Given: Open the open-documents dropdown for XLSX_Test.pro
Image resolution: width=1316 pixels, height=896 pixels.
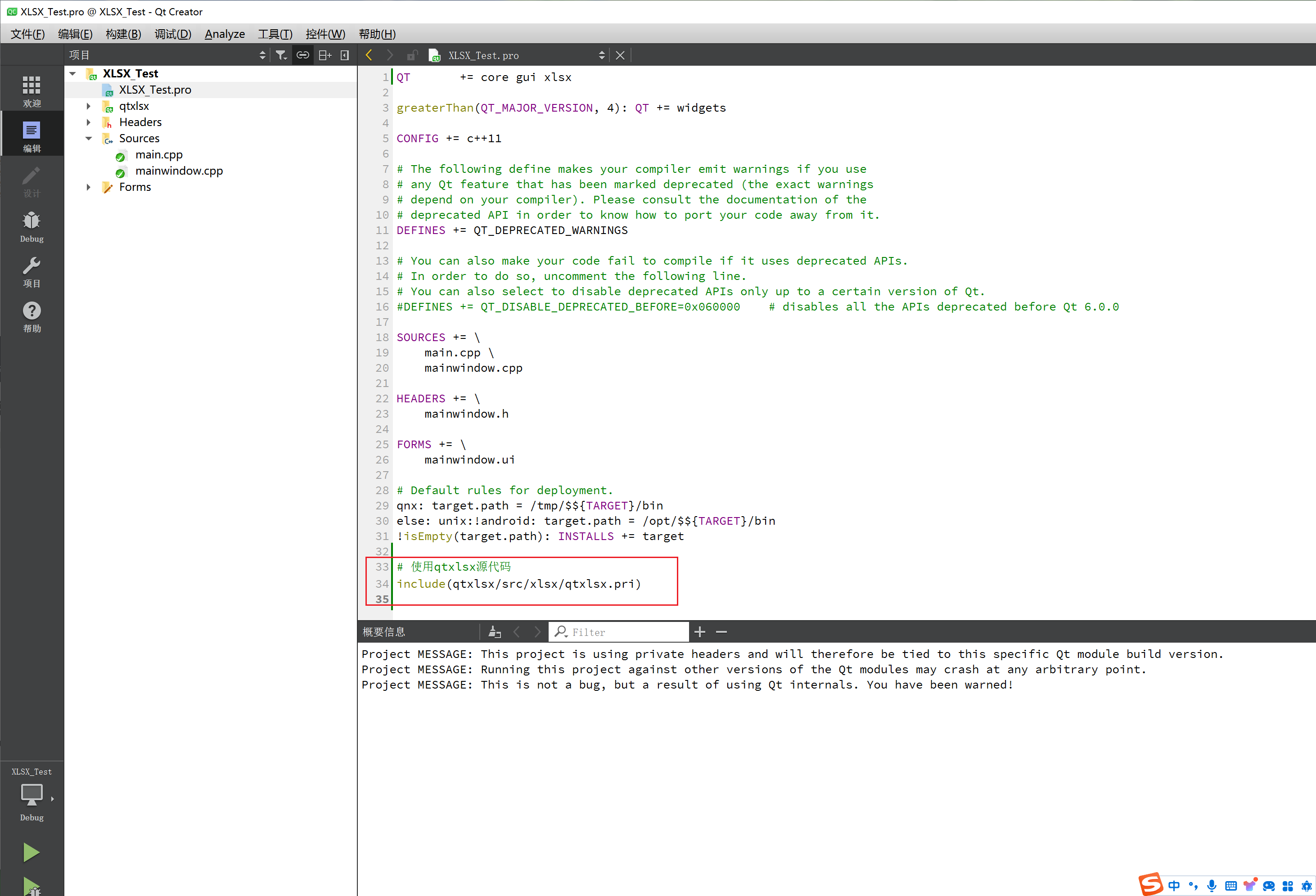Looking at the screenshot, I should (601, 55).
